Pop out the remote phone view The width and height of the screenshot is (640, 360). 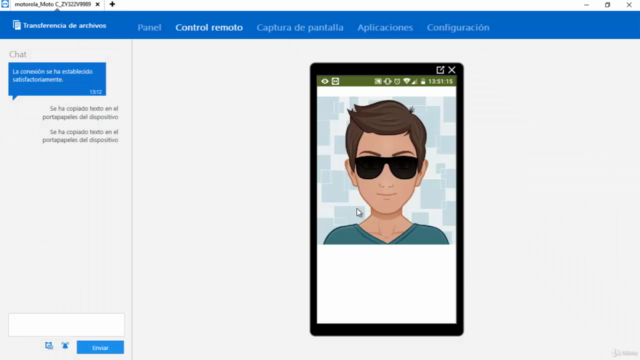click(440, 70)
